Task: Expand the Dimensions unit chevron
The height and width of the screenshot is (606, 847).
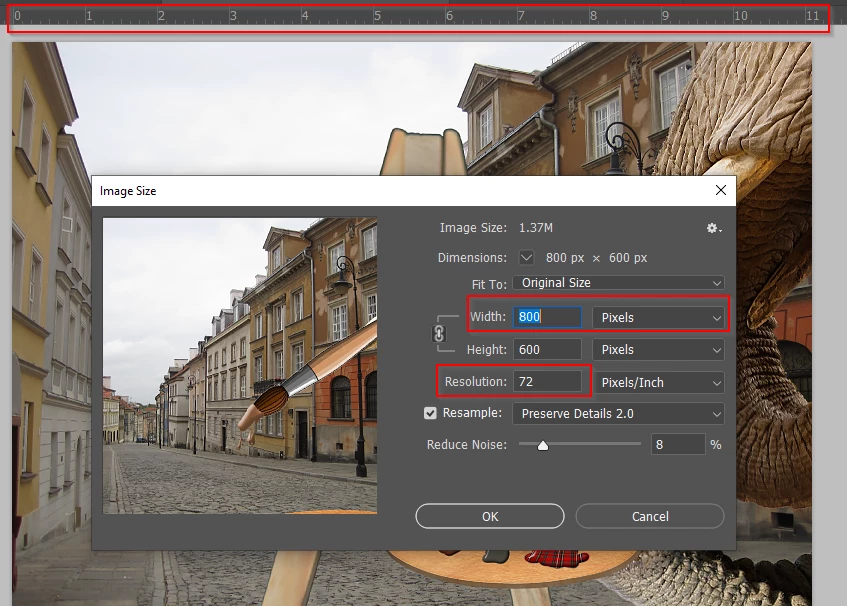Action: click(x=526, y=258)
